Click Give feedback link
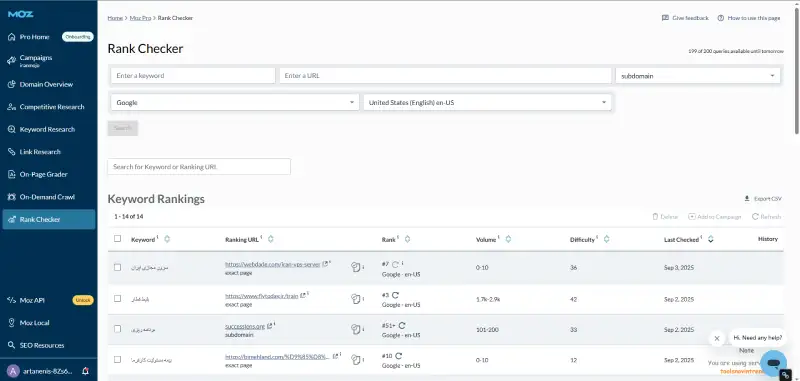The image size is (800, 381). click(685, 18)
